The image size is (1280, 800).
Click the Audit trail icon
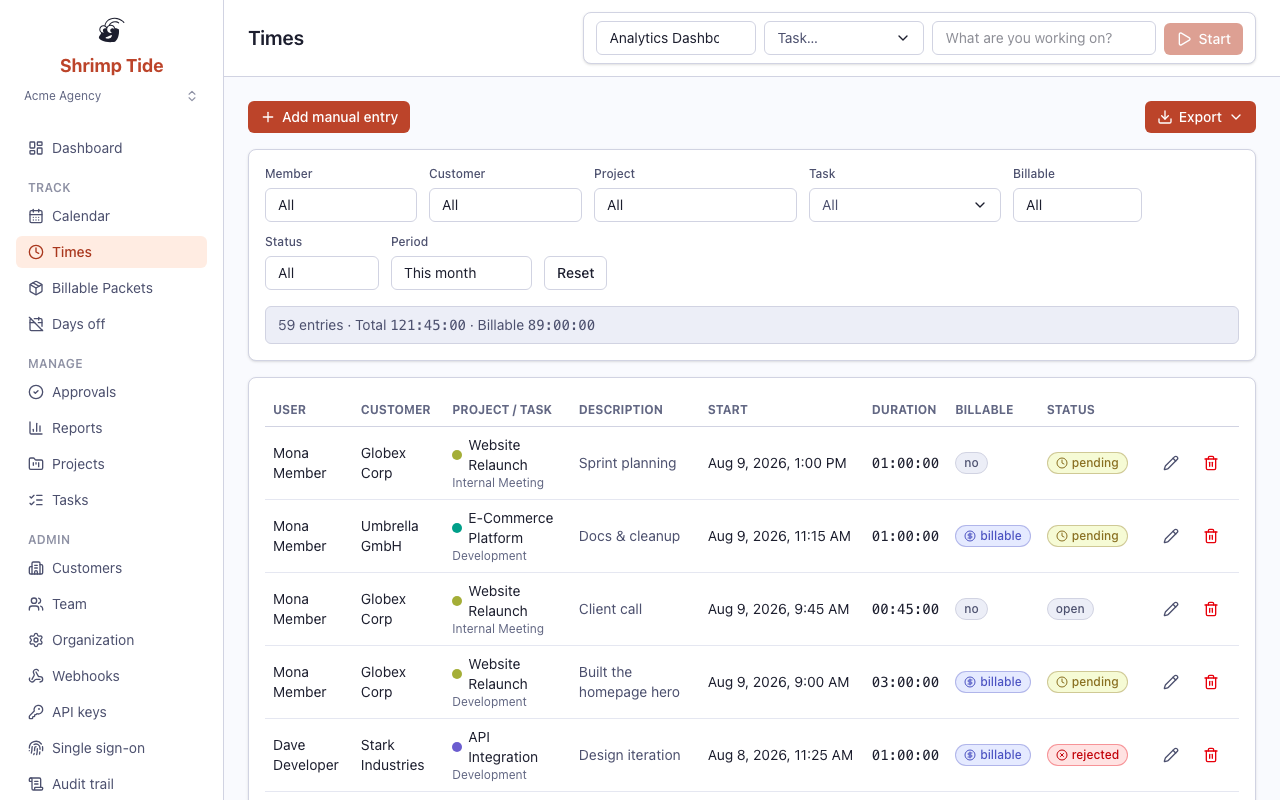pos(36,784)
